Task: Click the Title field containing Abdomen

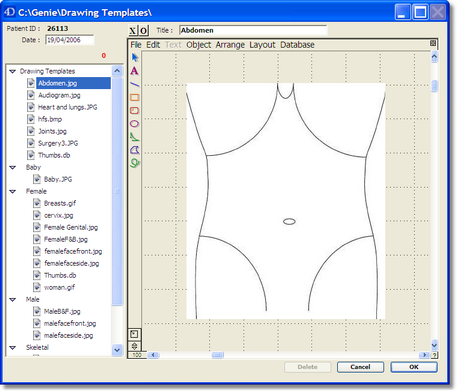Action: [253, 30]
